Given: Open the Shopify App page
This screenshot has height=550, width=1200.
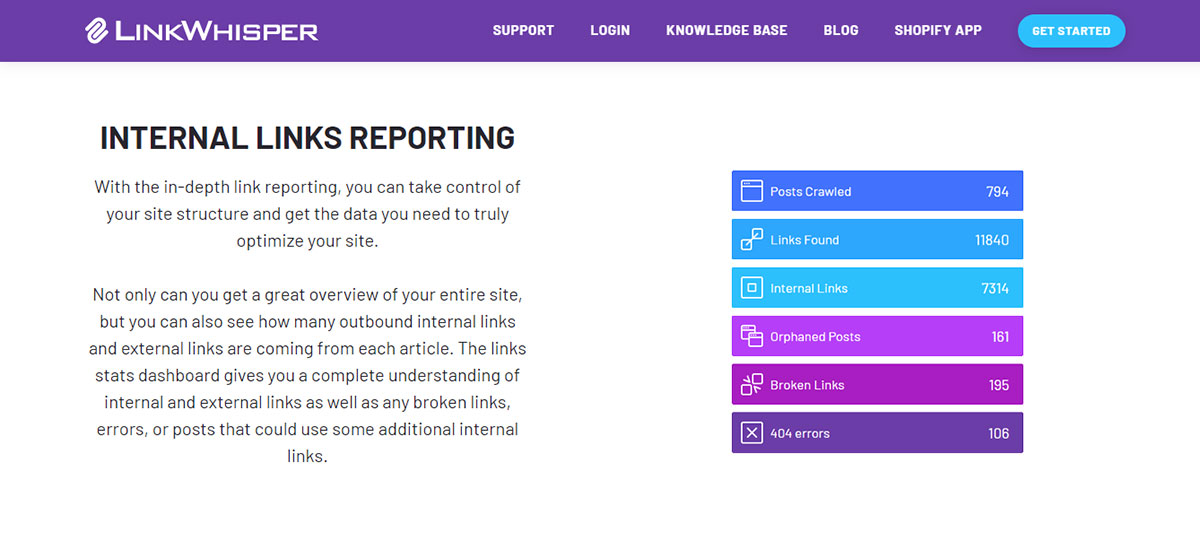Looking at the screenshot, I should (938, 30).
